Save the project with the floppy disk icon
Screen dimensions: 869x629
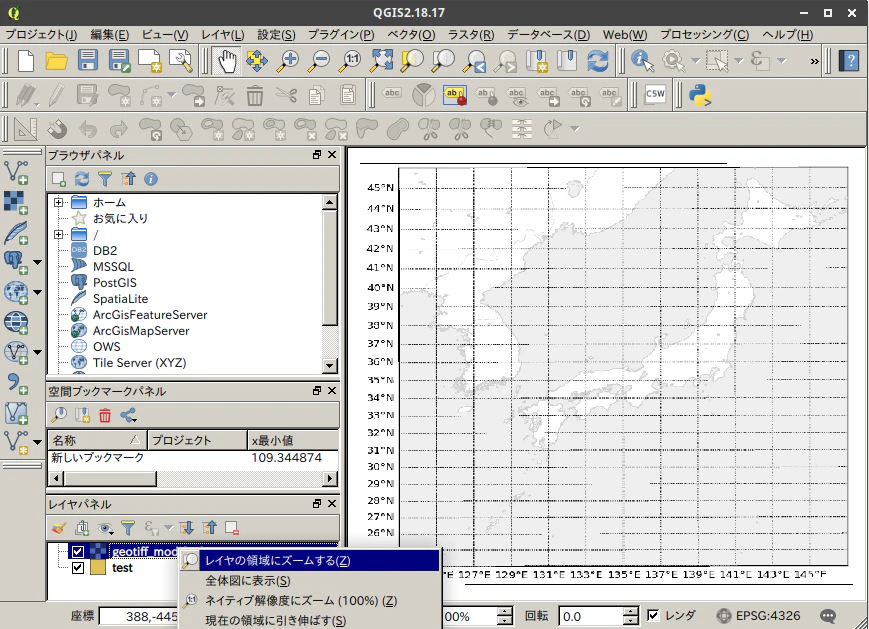coord(88,60)
